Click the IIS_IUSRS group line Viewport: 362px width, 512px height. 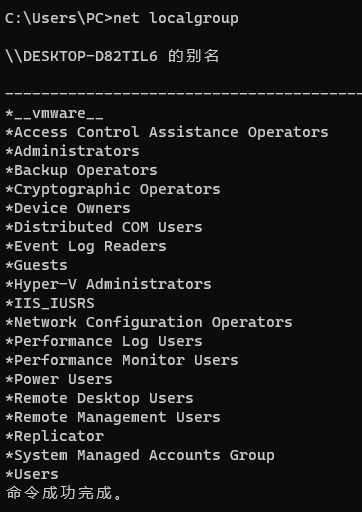click(x=50, y=303)
